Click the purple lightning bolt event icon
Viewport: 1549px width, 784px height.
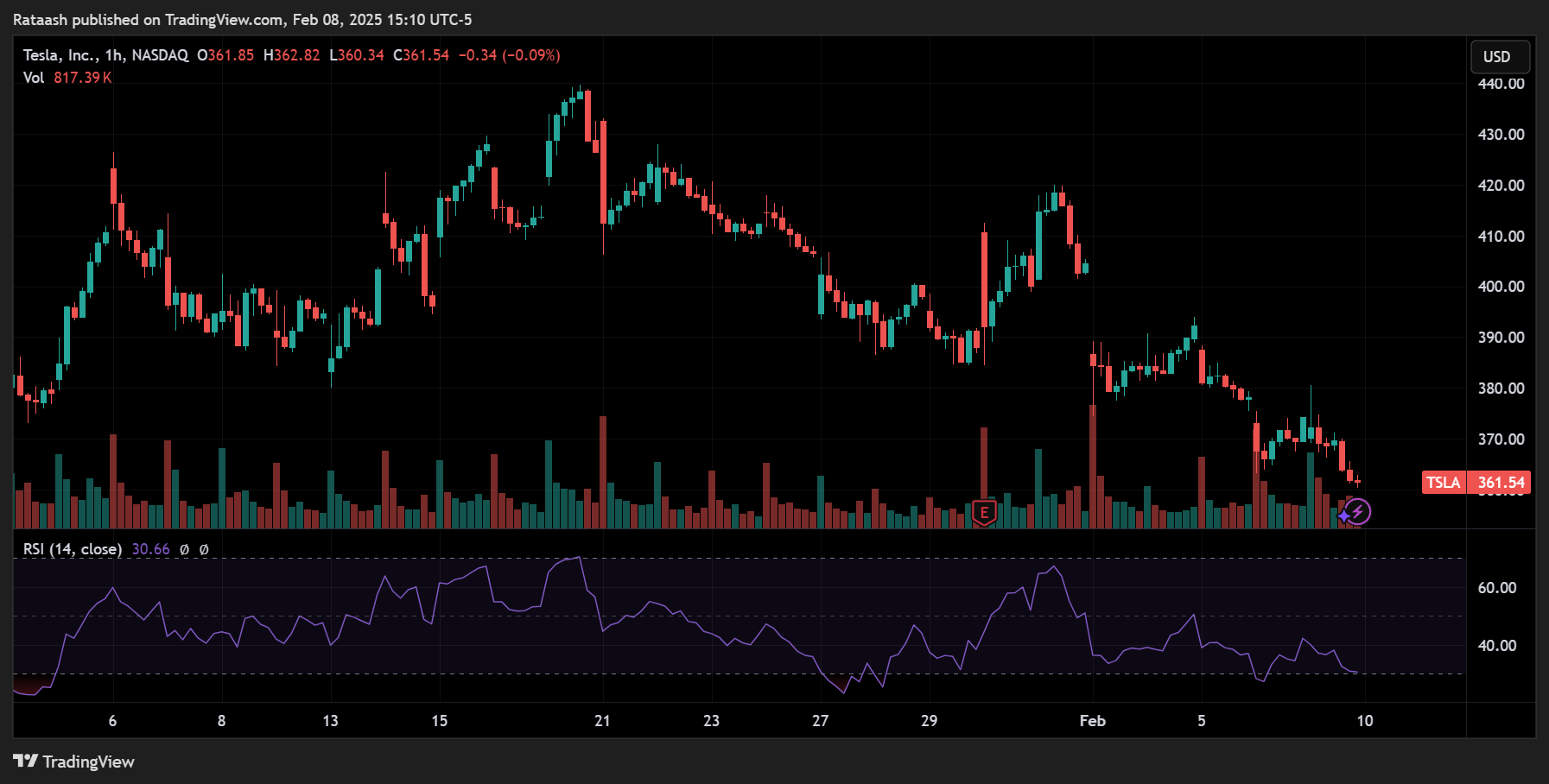click(x=1357, y=512)
